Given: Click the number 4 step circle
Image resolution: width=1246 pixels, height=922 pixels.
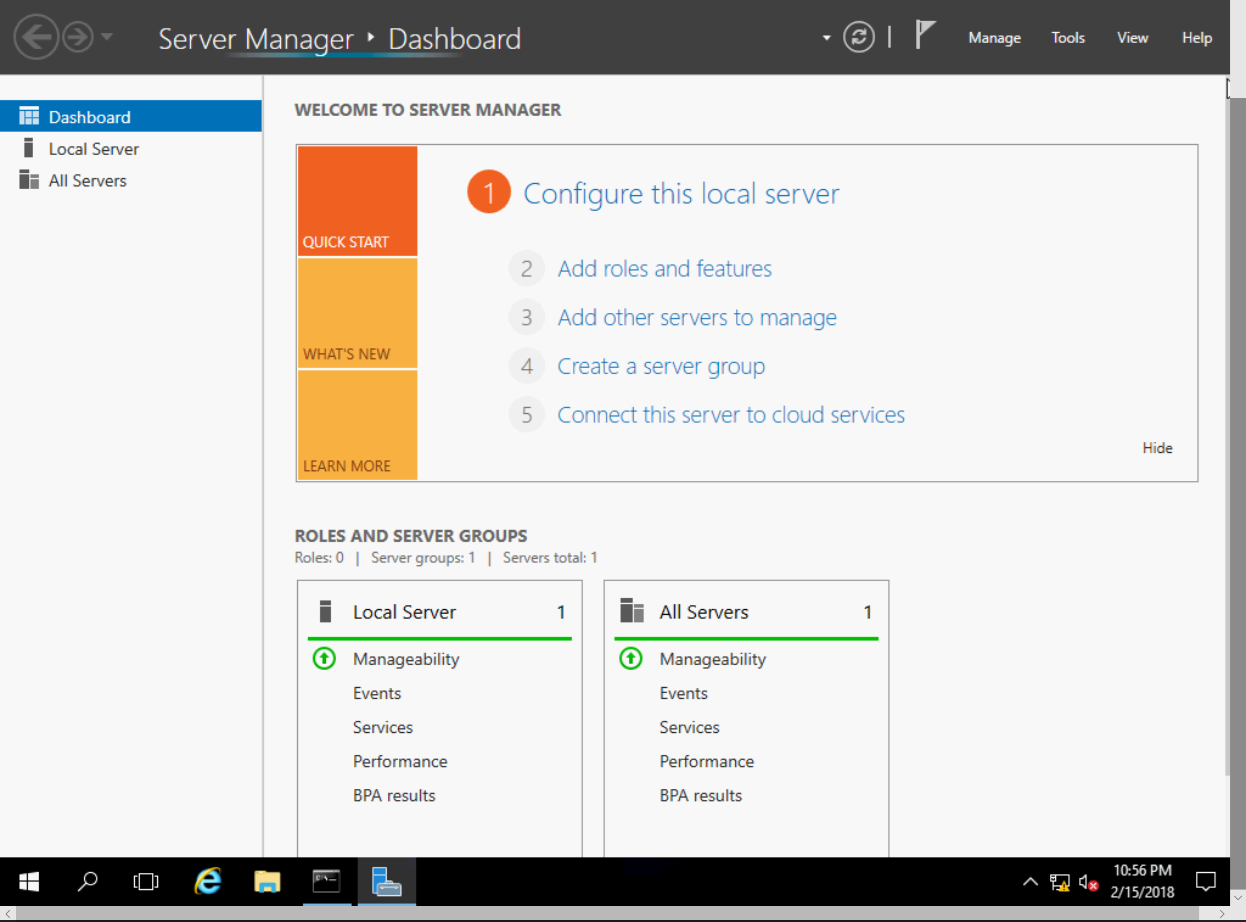Looking at the screenshot, I should point(526,366).
